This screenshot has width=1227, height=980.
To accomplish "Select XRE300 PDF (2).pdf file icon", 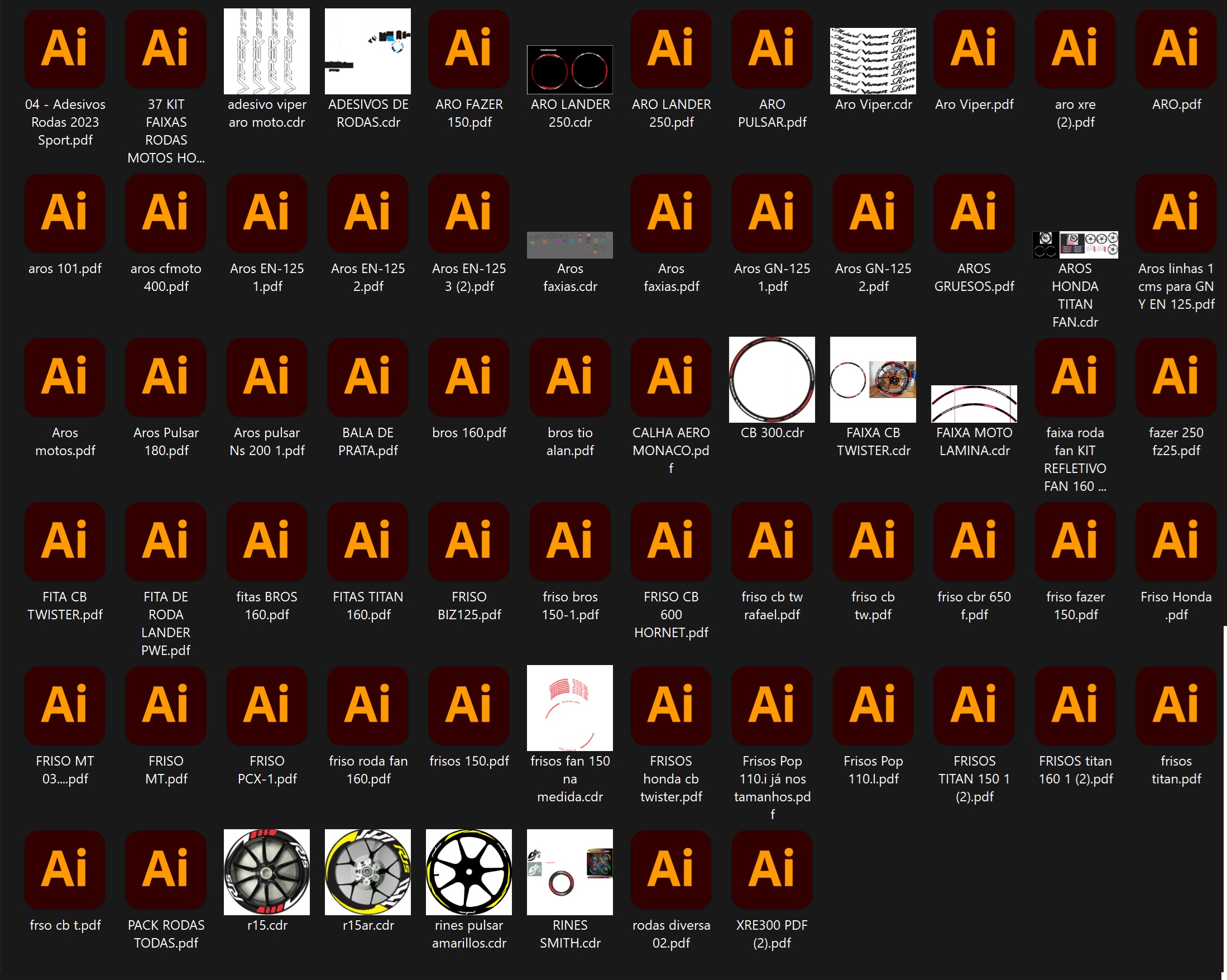I will tap(771, 869).
